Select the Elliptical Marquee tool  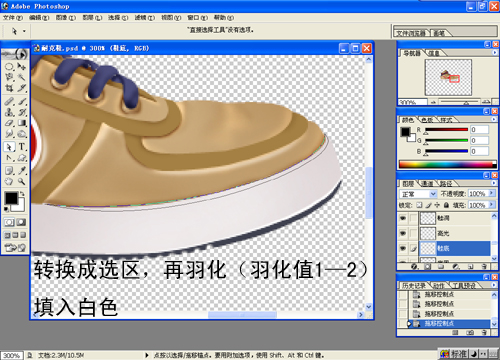point(9,67)
